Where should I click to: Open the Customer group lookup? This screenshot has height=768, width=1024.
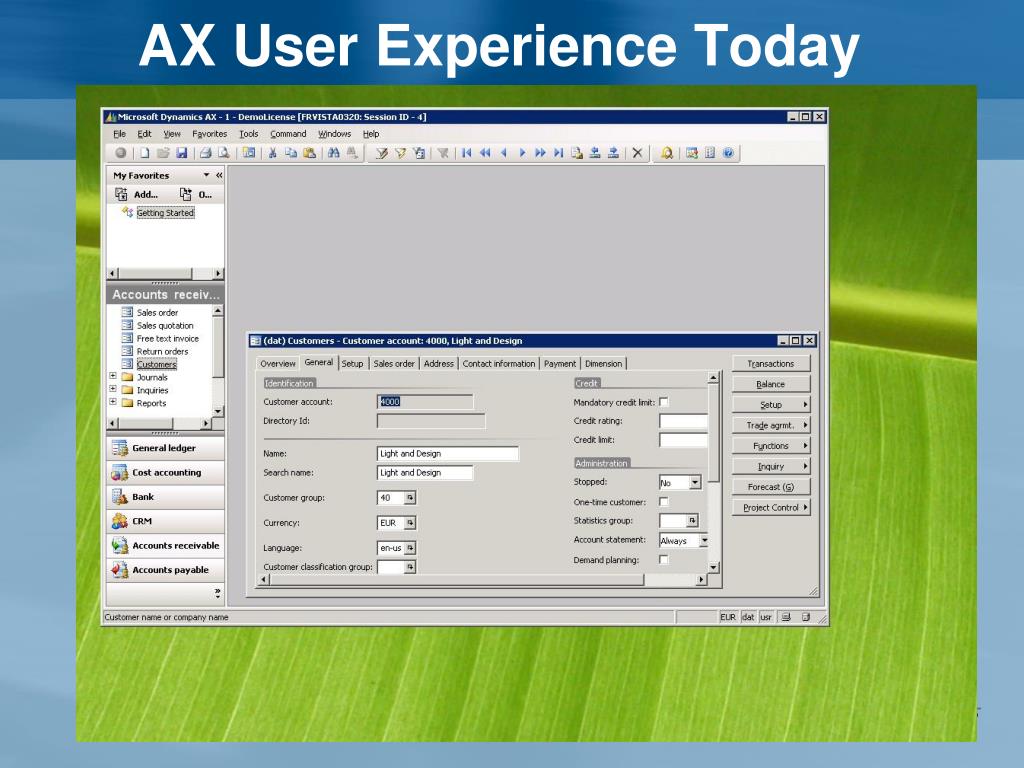pos(409,498)
